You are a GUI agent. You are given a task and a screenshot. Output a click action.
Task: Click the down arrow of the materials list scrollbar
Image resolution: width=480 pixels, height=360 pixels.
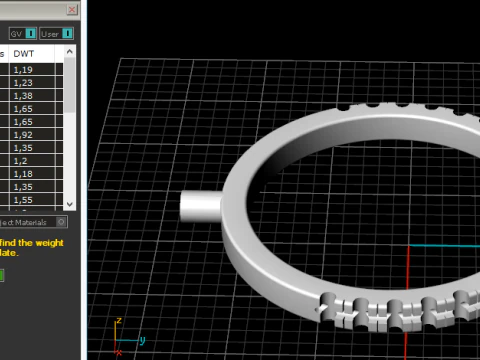point(70,204)
